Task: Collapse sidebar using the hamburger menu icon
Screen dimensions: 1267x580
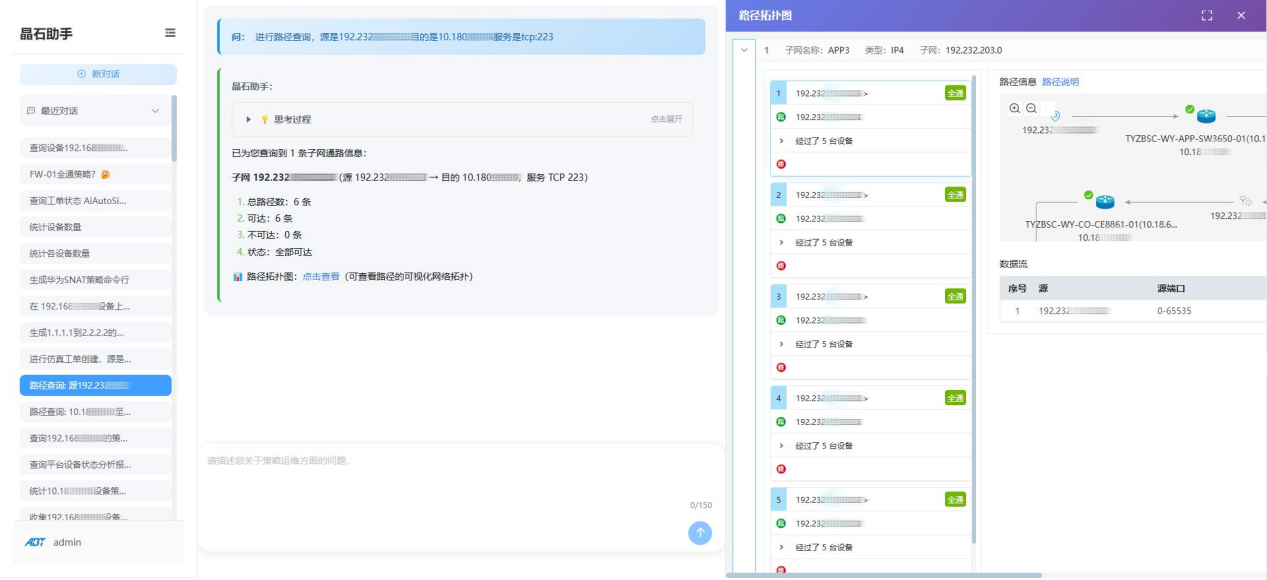Action: coord(170,33)
